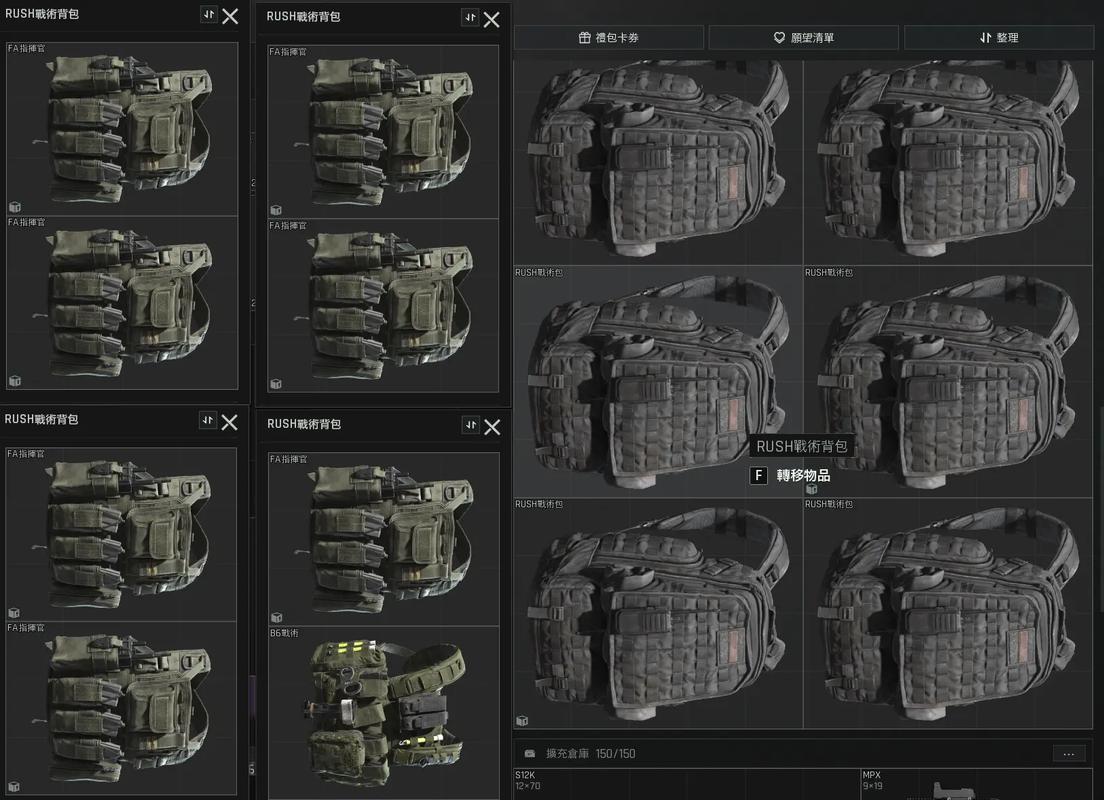Click cube icon on FA指揮官 above B6戰術
This screenshot has height=800, width=1104.
(x=276, y=617)
